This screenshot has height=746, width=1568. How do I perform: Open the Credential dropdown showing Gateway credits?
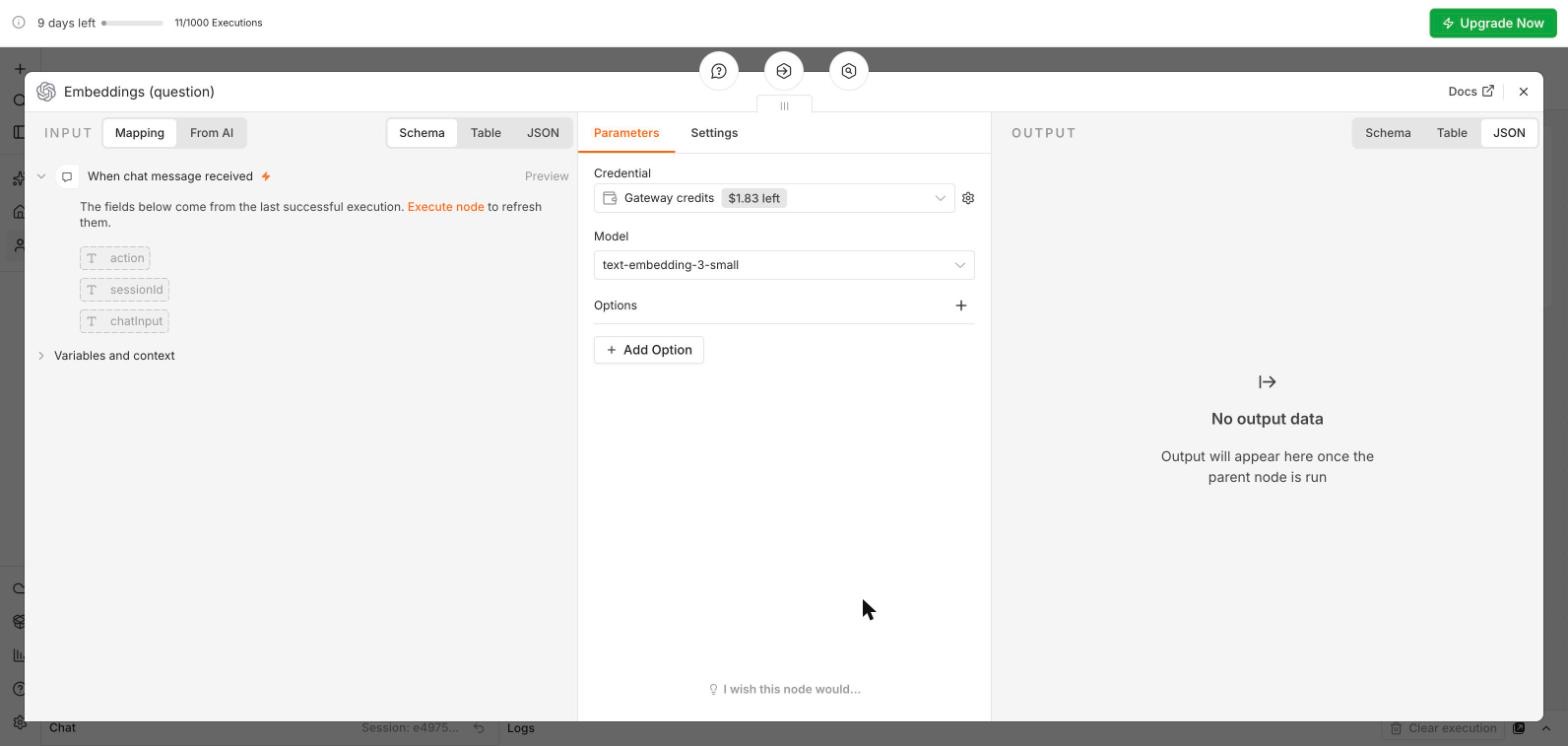point(774,198)
